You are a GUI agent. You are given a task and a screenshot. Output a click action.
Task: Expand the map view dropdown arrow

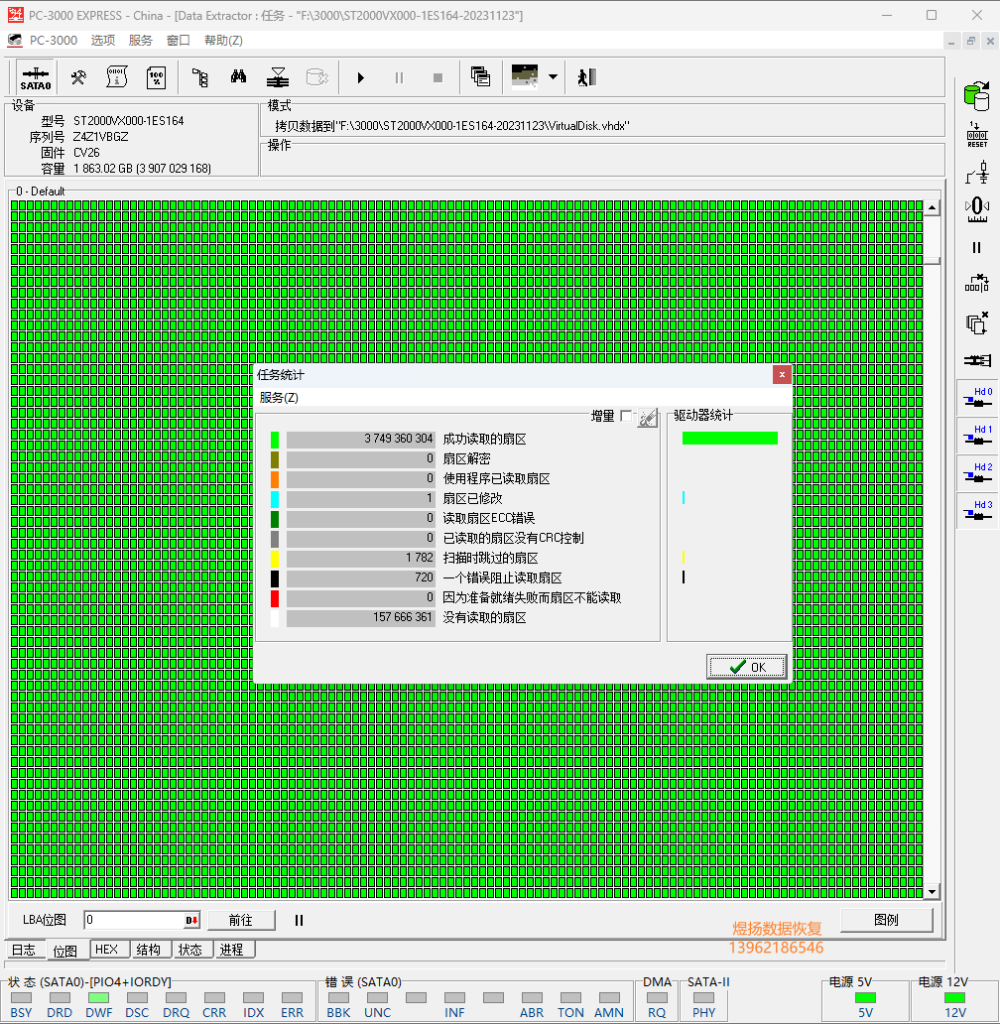coord(553,76)
